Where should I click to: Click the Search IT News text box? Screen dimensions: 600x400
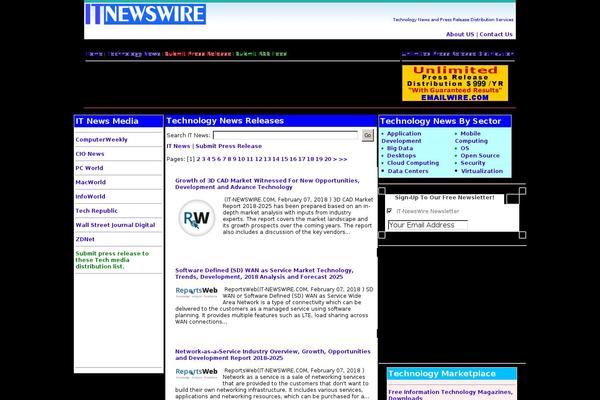(x=285, y=135)
